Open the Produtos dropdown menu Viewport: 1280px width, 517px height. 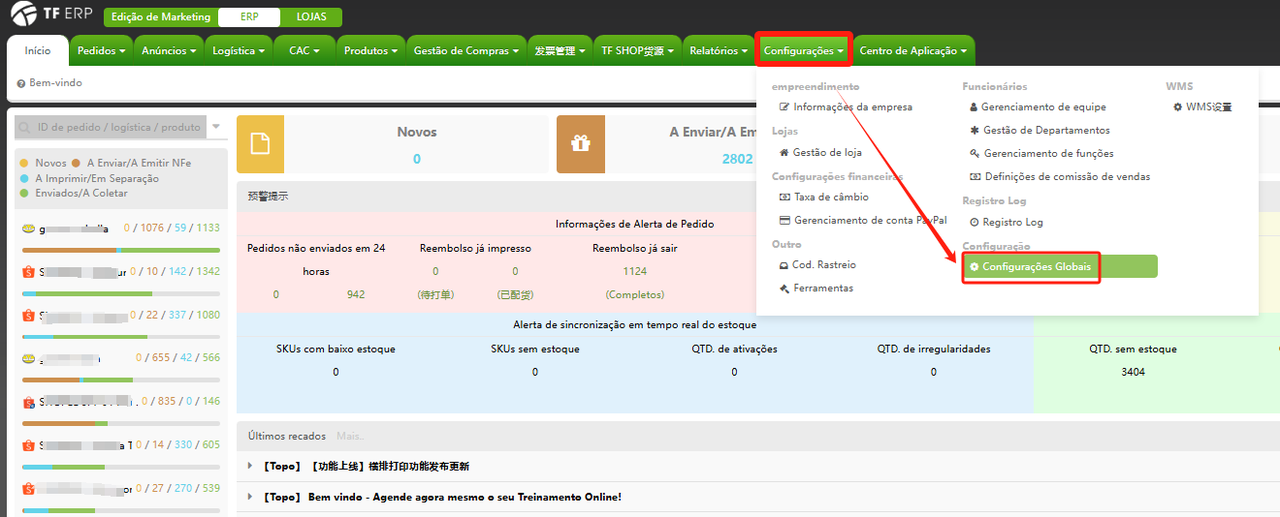[370, 51]
